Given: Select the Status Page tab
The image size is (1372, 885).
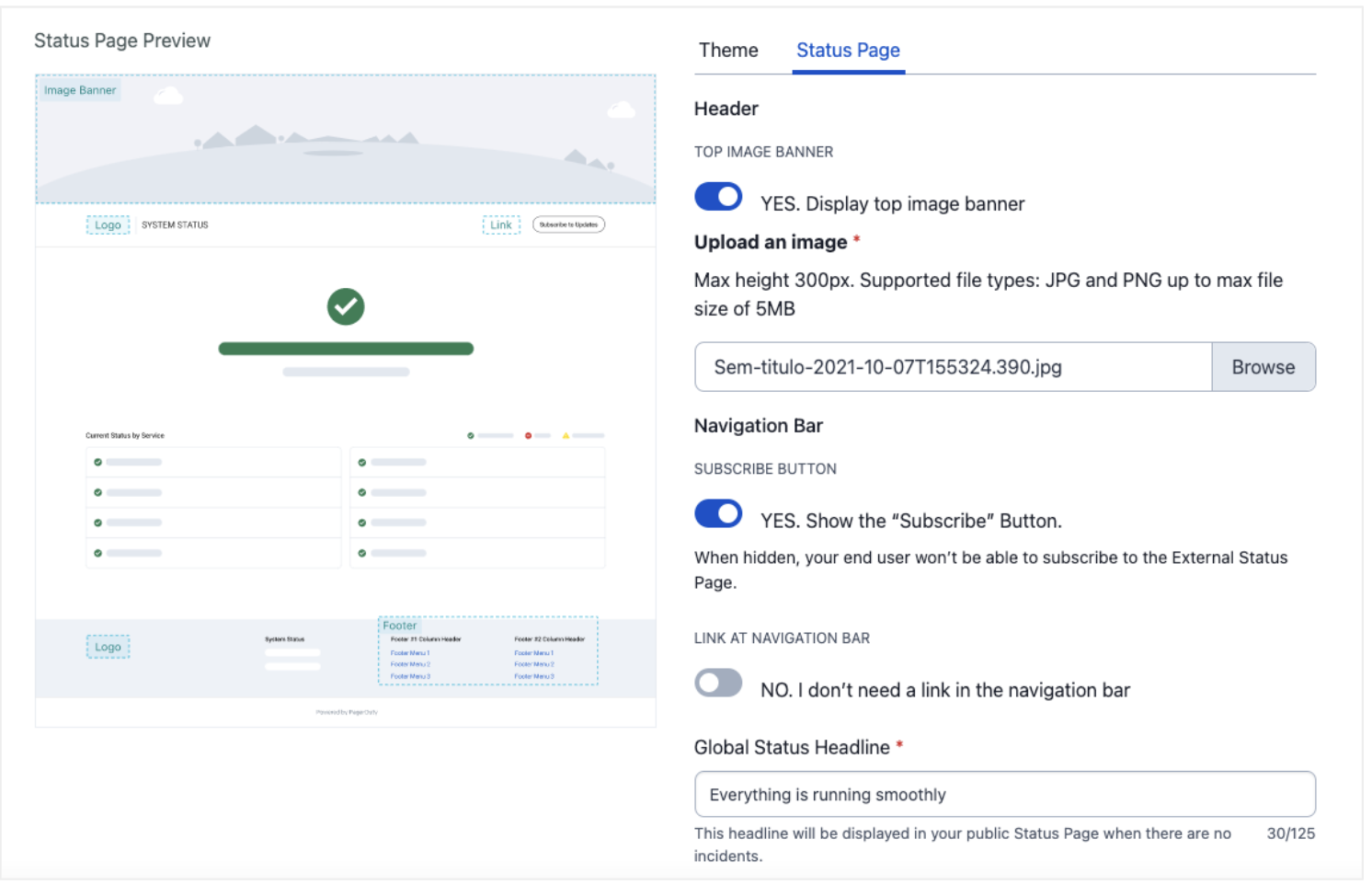Looking at the screenshot, I should point(848,51).
